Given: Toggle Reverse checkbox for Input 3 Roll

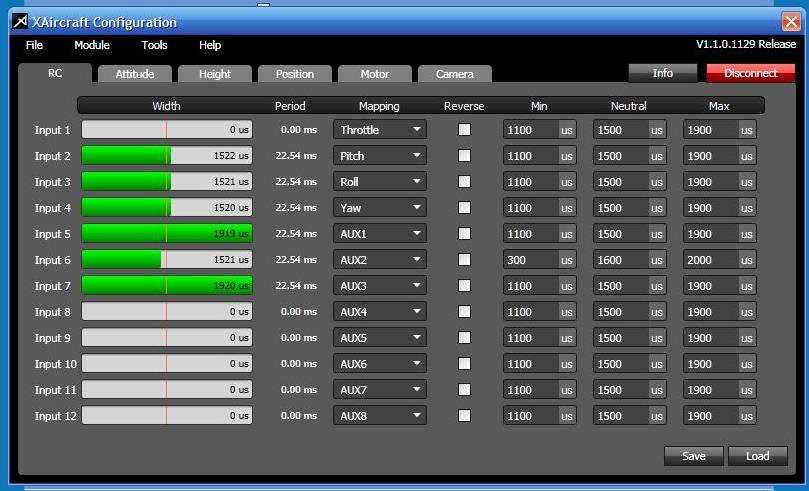Looking at the screenshot, I should coord(464,182).
